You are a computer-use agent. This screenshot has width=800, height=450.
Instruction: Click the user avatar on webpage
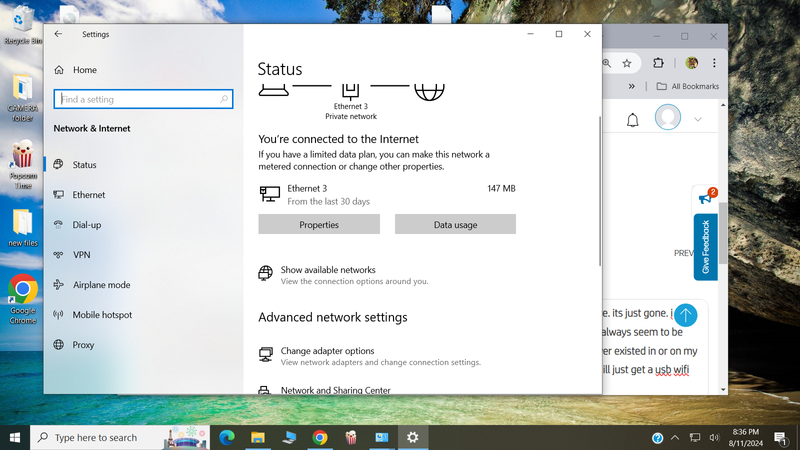coord(668,117)
